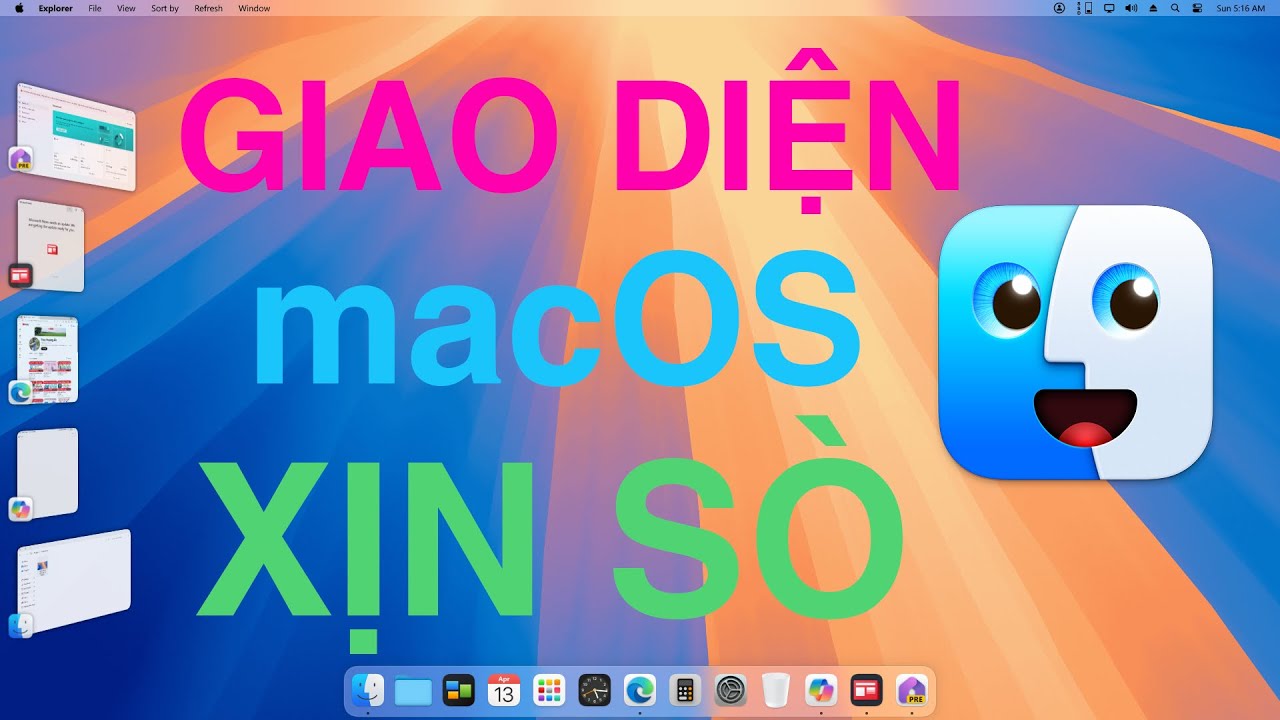This screenshot has height=720, width=1280.
Task: Launch Copilot from the dock
Action: click(821, 690)
